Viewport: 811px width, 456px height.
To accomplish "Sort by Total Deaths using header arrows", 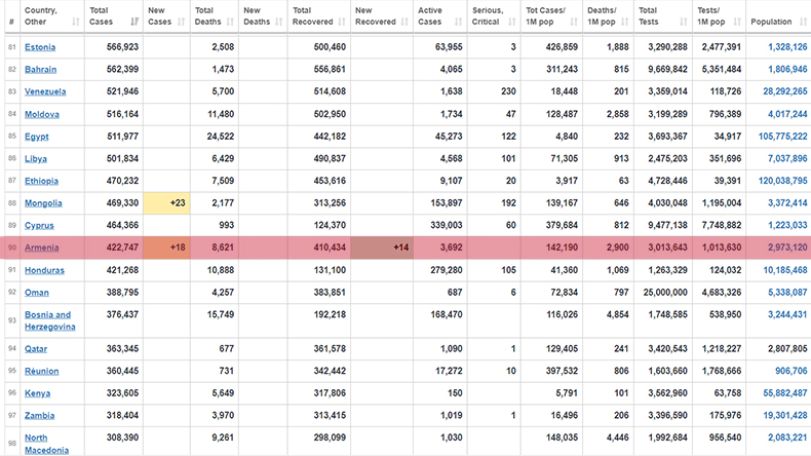I will click(x=230, y=22).
